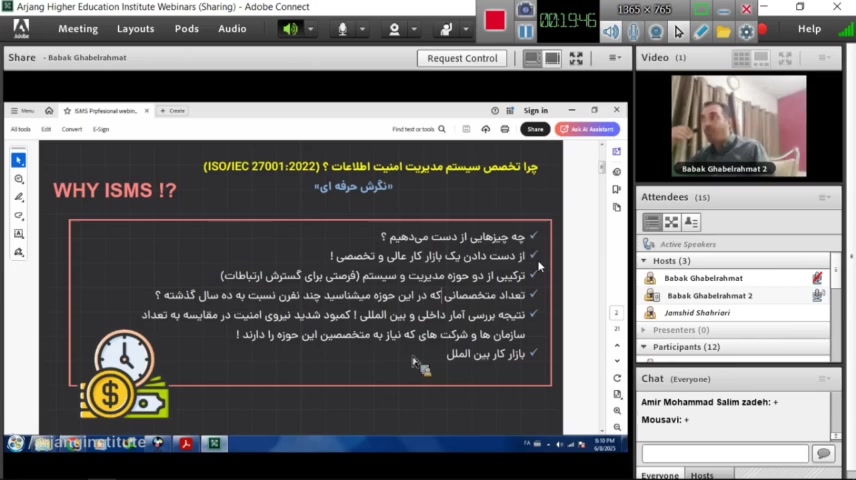Image resolution: width=856 pixels, height=480 pixels.
Task: Switch Attendees pod to attendee status view
Action: (x=691, y=222)
